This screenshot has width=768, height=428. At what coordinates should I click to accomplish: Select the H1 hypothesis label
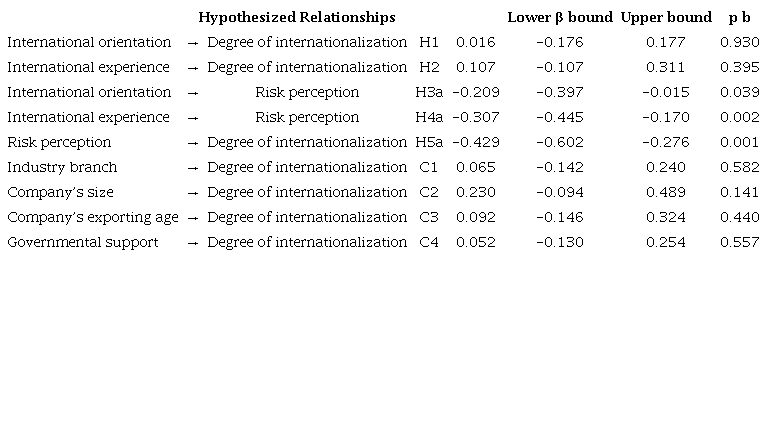[x=429, y=42]
